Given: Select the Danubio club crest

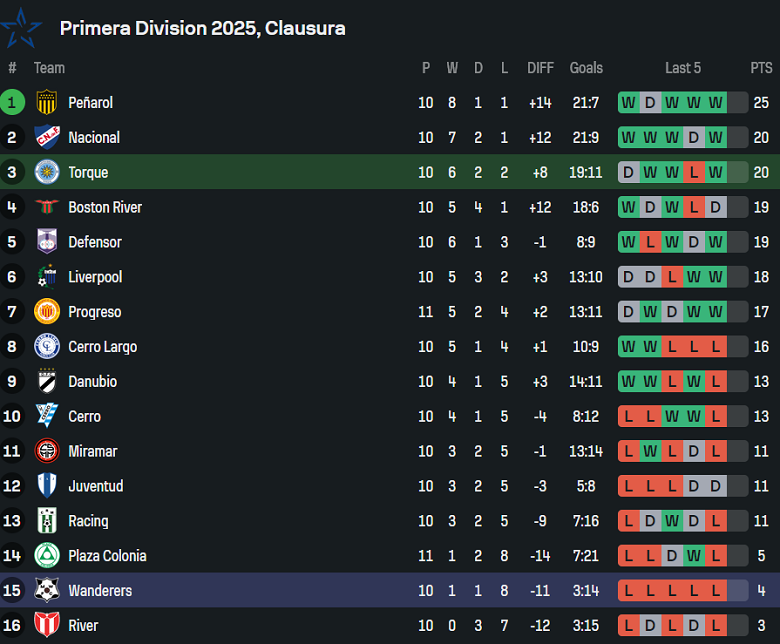Looking at the screenshot, I should pos(47,382).
